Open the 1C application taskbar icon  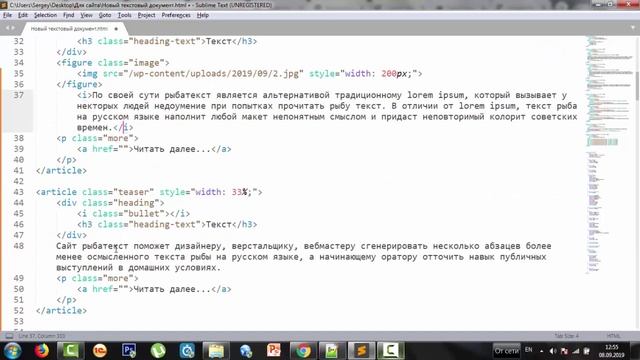pyautogui.click(x=100, y=351)
